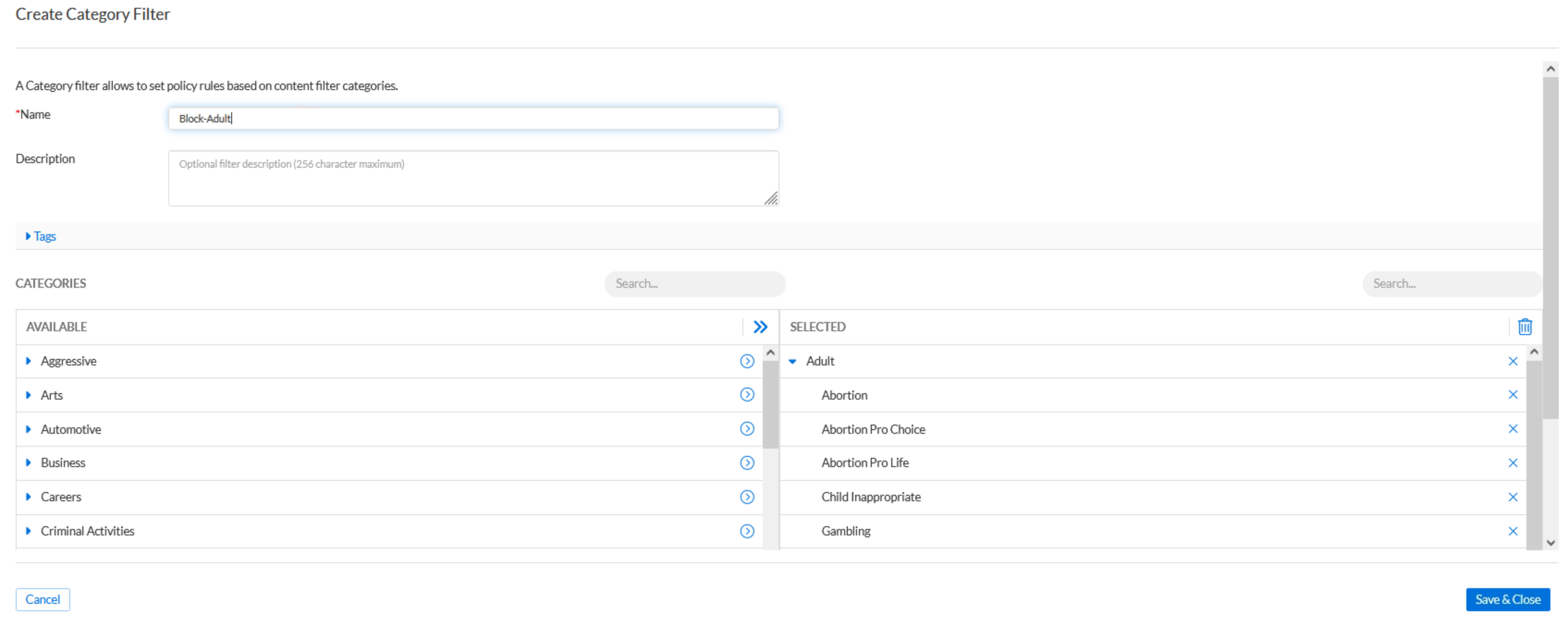Remove Child Inappropriate from selected list

click(1513, 497)
